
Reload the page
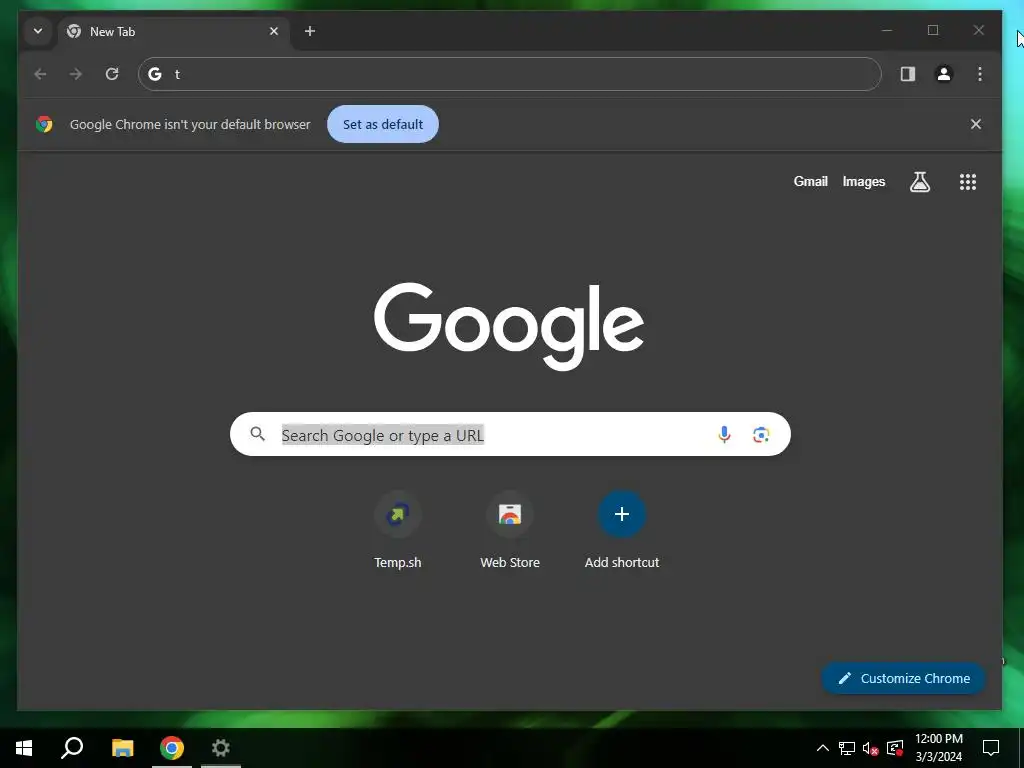tap(112, 74)
